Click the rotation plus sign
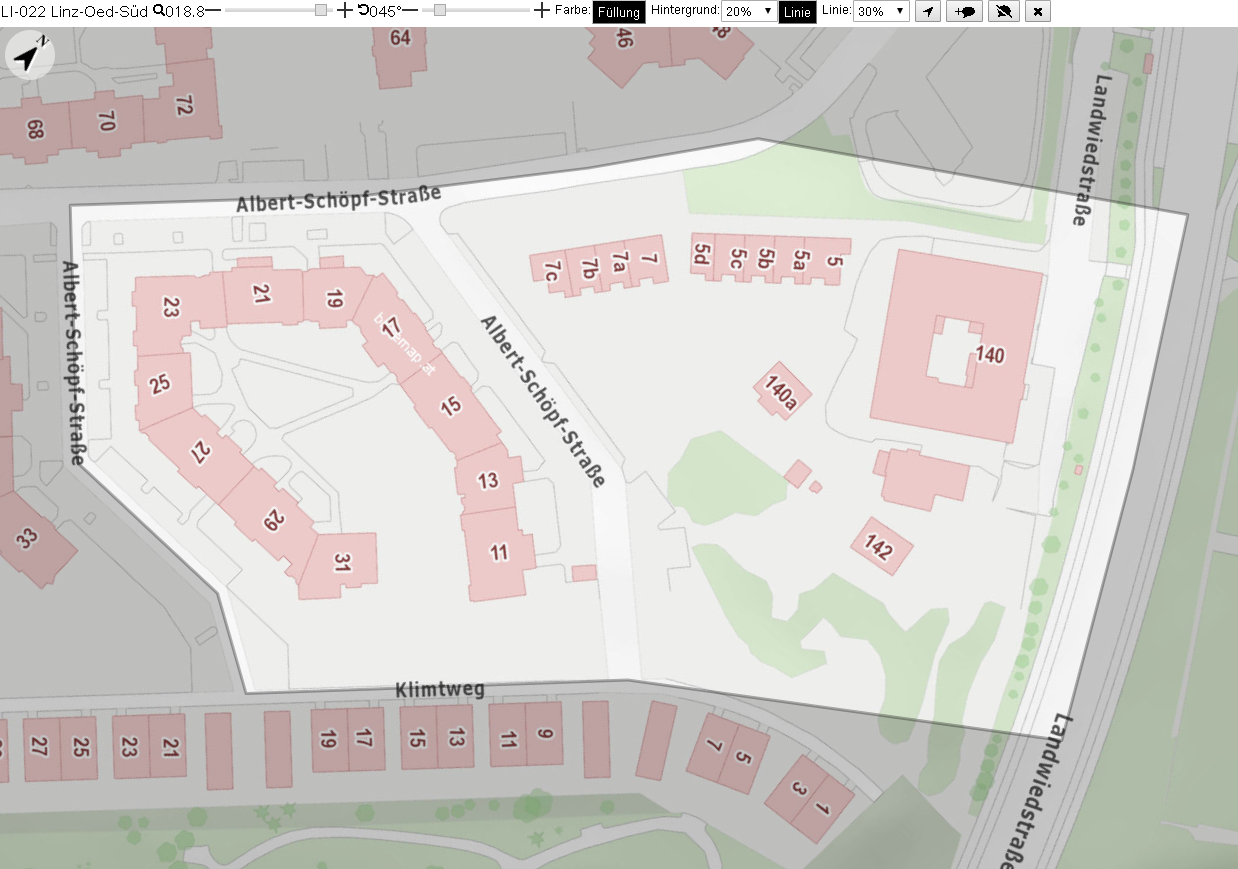The width and height of the screenshot is (1238, 869). (542, 11)
